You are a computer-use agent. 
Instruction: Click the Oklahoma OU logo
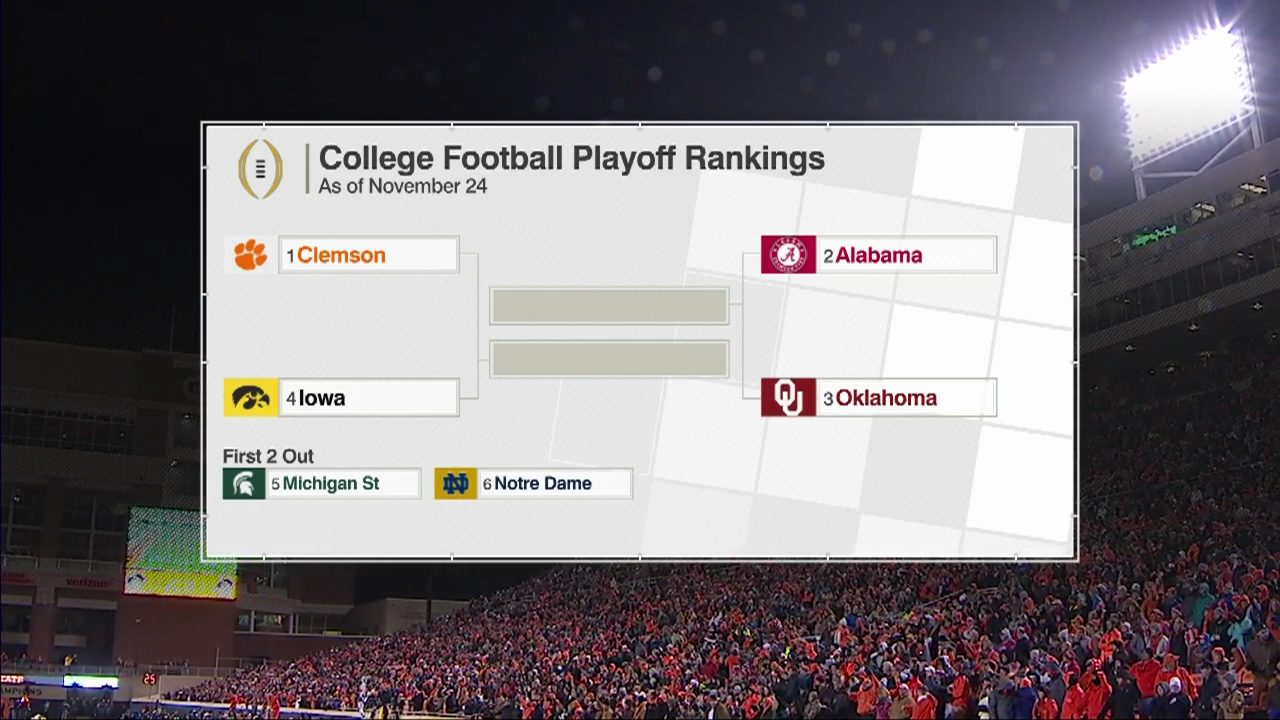(x=788, y=397)
